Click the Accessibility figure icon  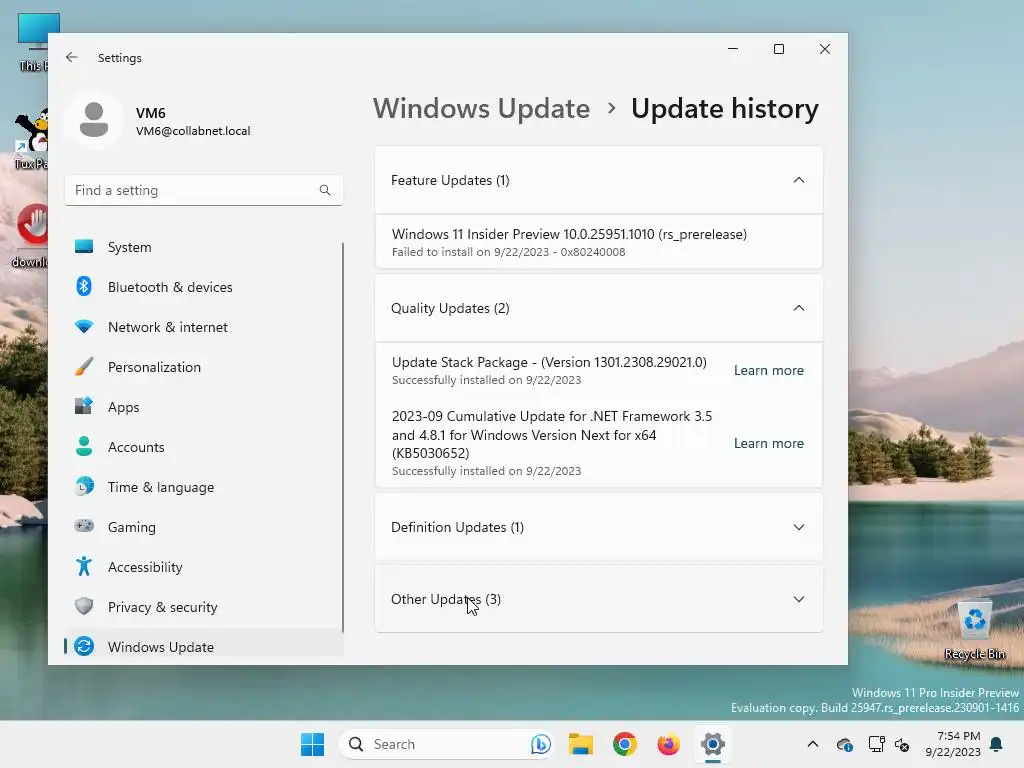[84, 566]
